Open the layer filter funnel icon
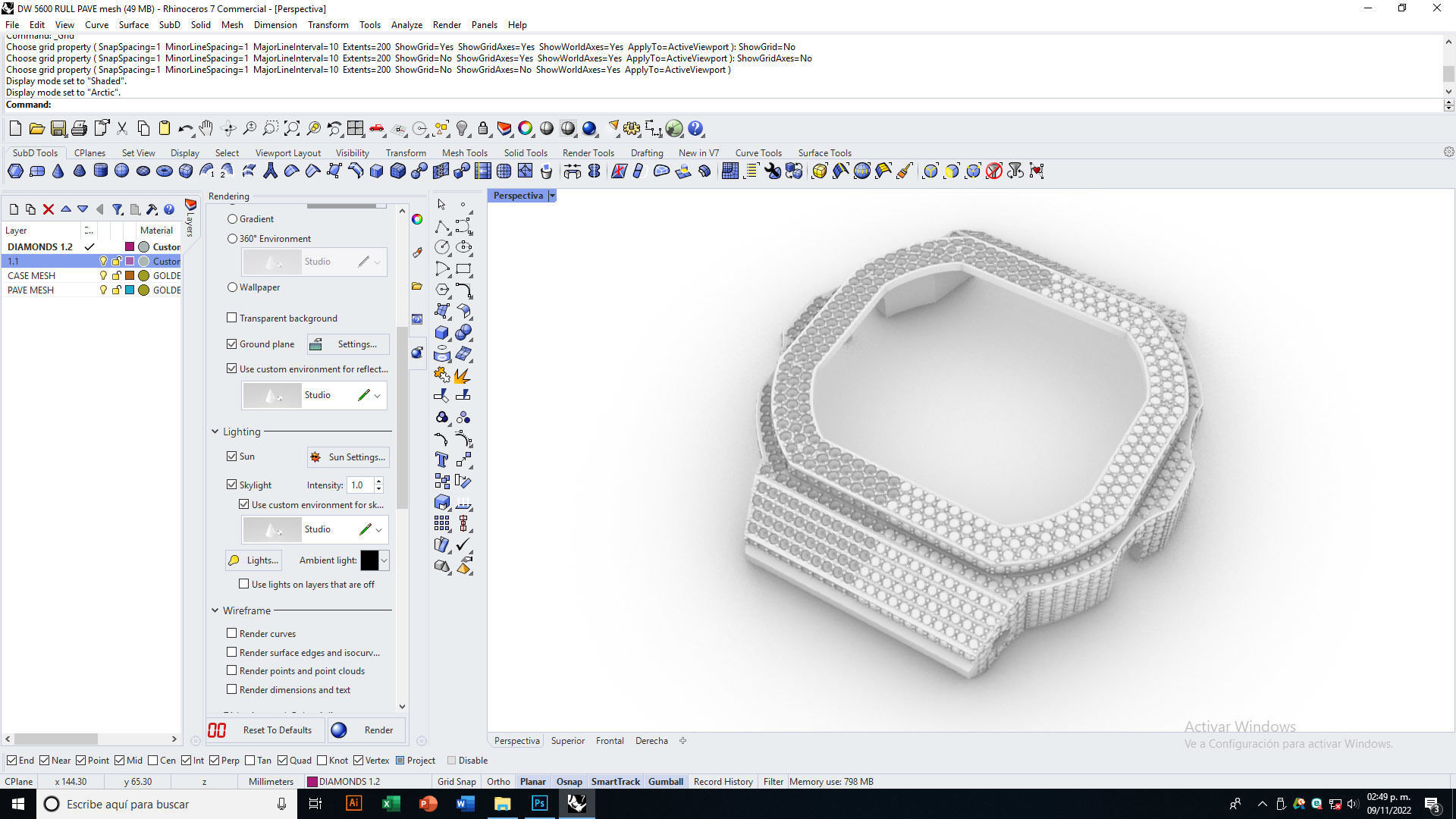Screen dimensions: 1456x819 click(118, 209)
